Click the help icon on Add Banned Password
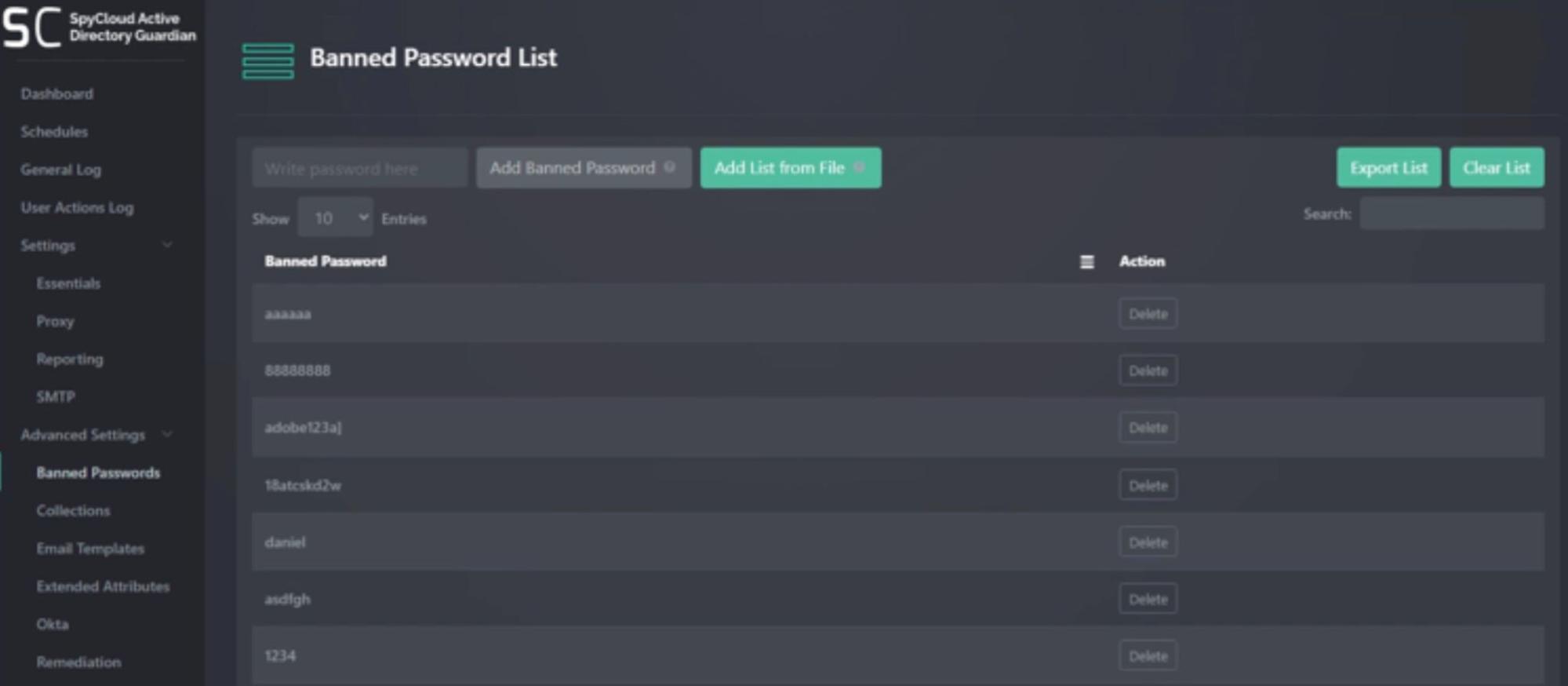 (x=669, y=167)
